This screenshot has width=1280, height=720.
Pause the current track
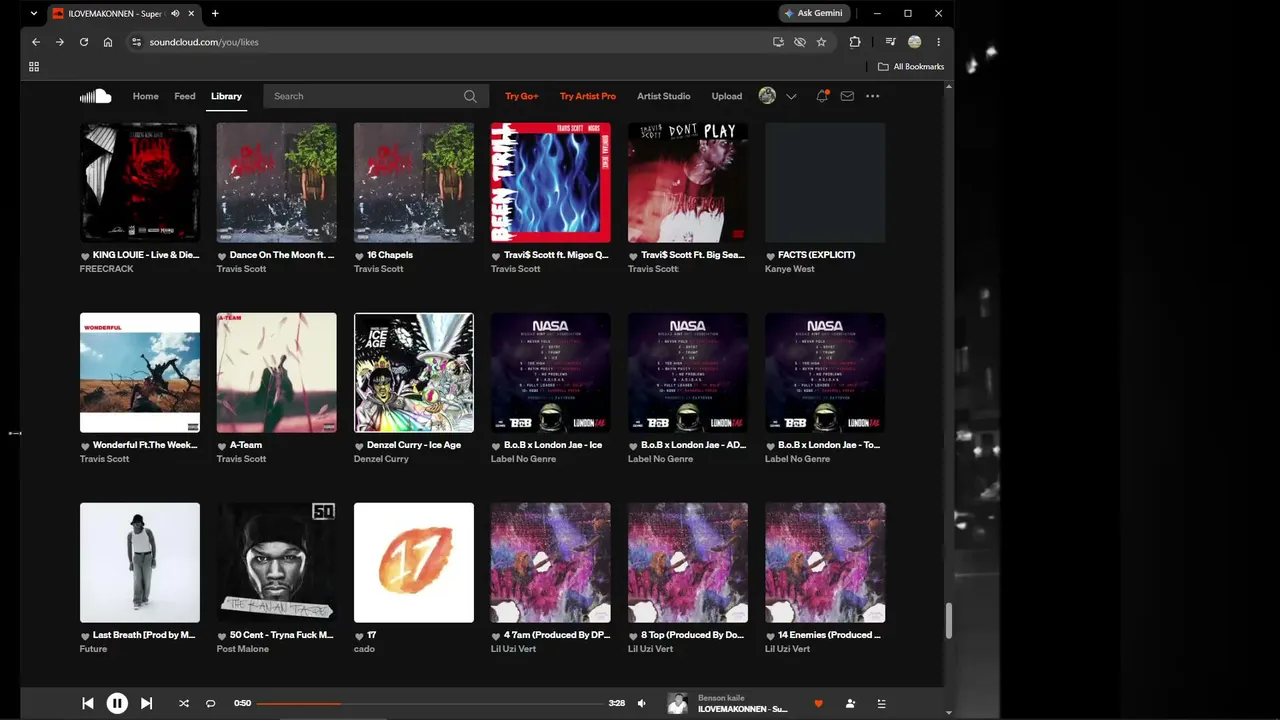pyautogui.click(x=117, y=703)
